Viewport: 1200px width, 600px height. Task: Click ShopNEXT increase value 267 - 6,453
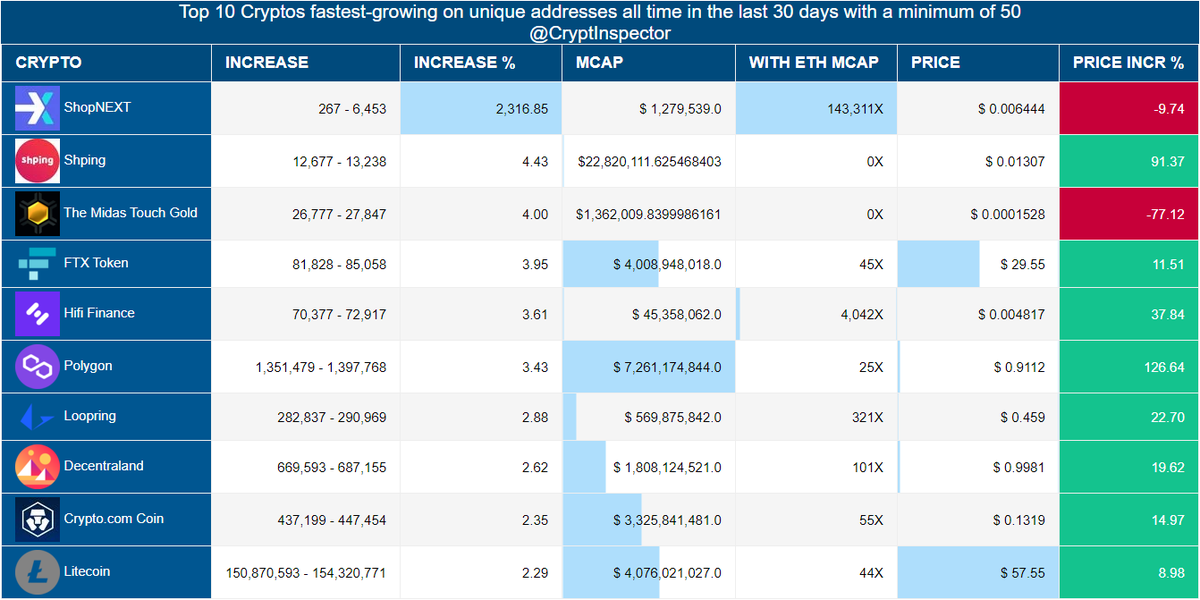(x=352, y=109)
